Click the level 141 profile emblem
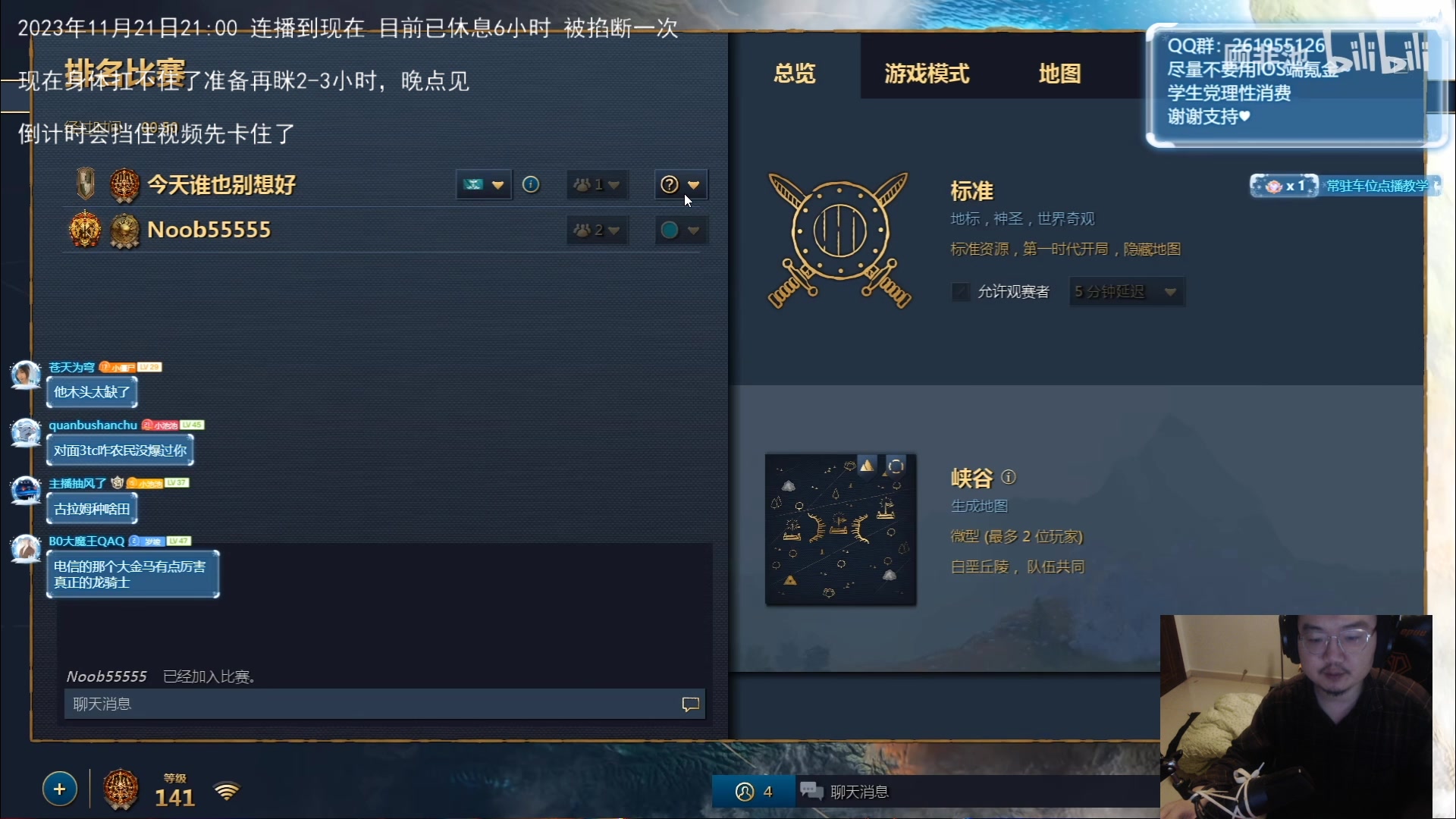The width and height of the screenshot is (1456, 819). pyautogui.click(x=121, y=789)
